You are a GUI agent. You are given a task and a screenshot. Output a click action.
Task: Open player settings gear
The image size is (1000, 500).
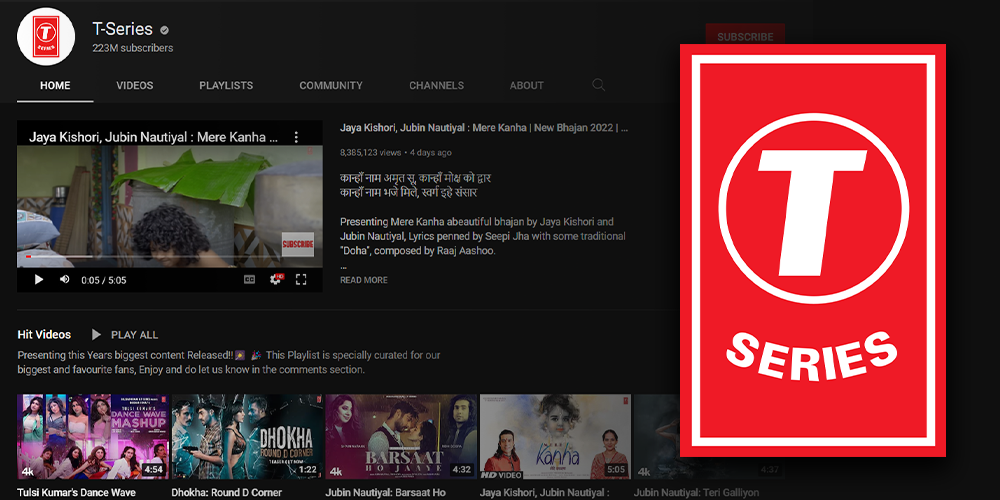pos(276,279)
